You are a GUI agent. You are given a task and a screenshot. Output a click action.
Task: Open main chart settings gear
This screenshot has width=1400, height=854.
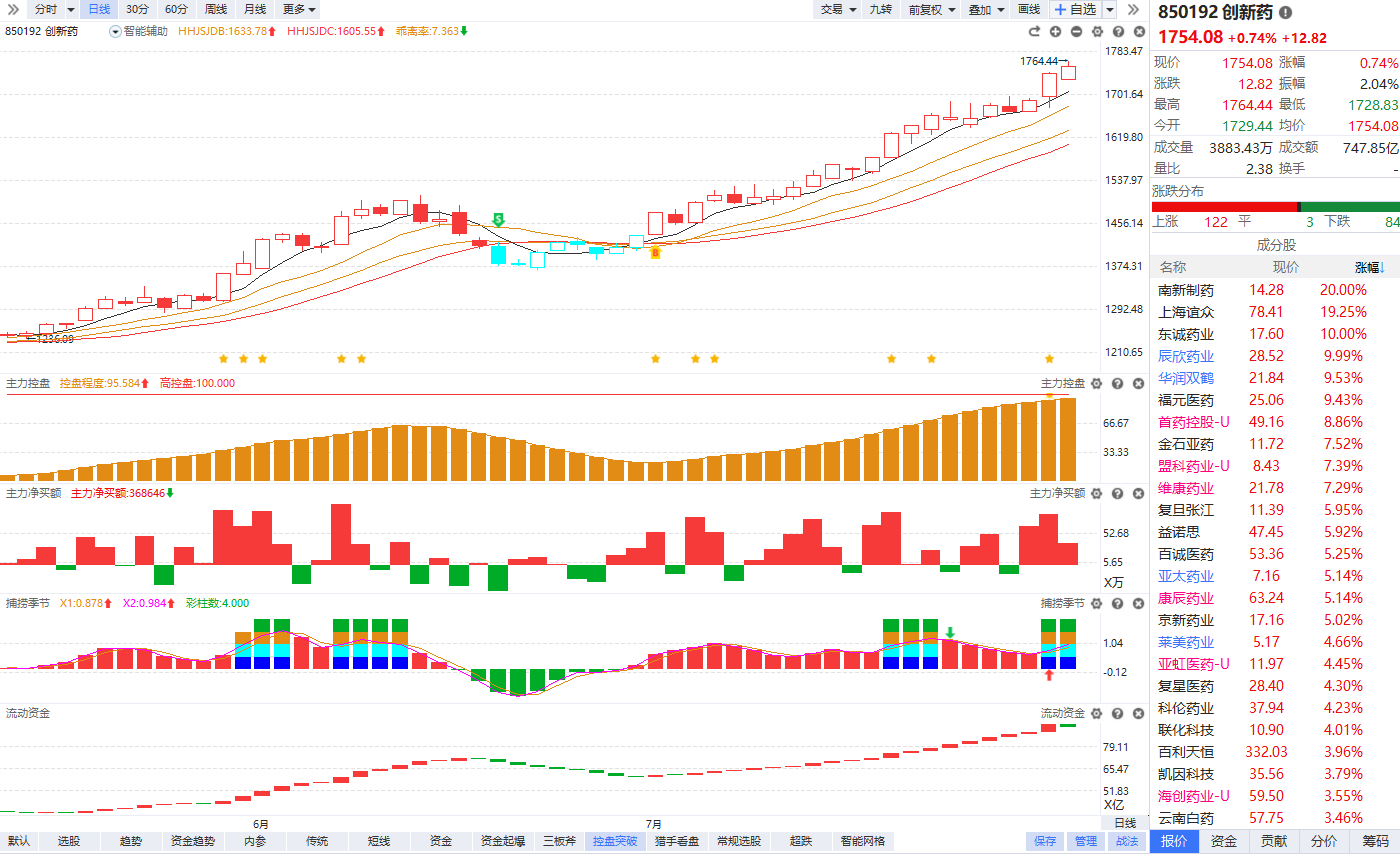pos(1097,31)
